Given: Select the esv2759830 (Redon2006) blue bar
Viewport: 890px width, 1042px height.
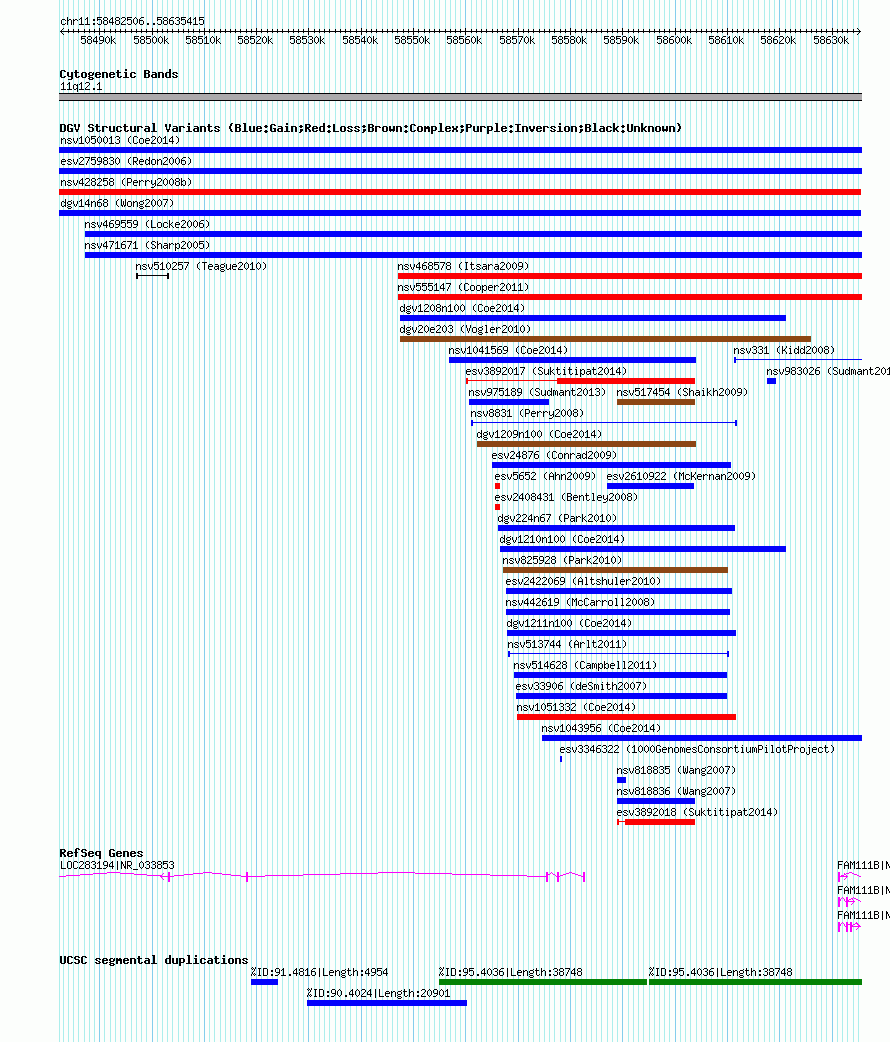Looking at the screenshot, I should (x=460, y=171).
